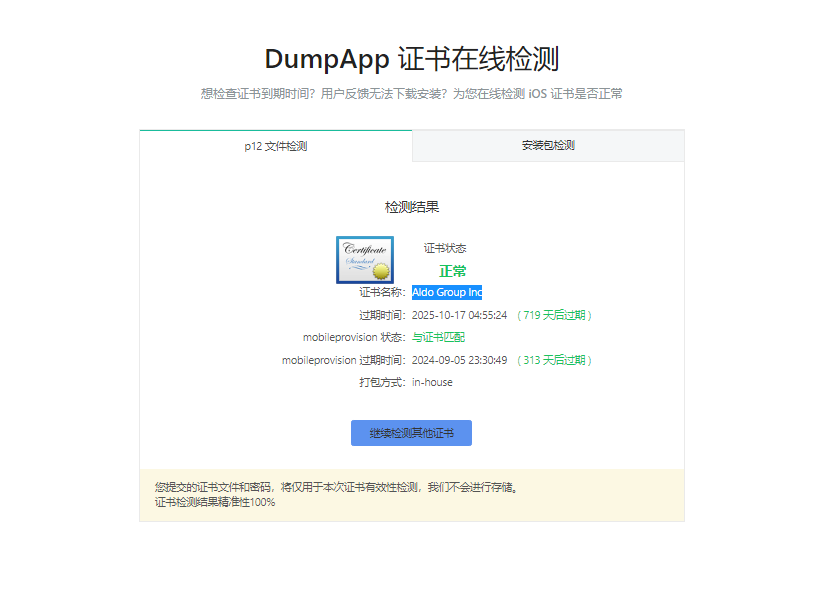
Task: Click the 过期时间 label above mobileprovision 状态
Action: coord(382,315)
